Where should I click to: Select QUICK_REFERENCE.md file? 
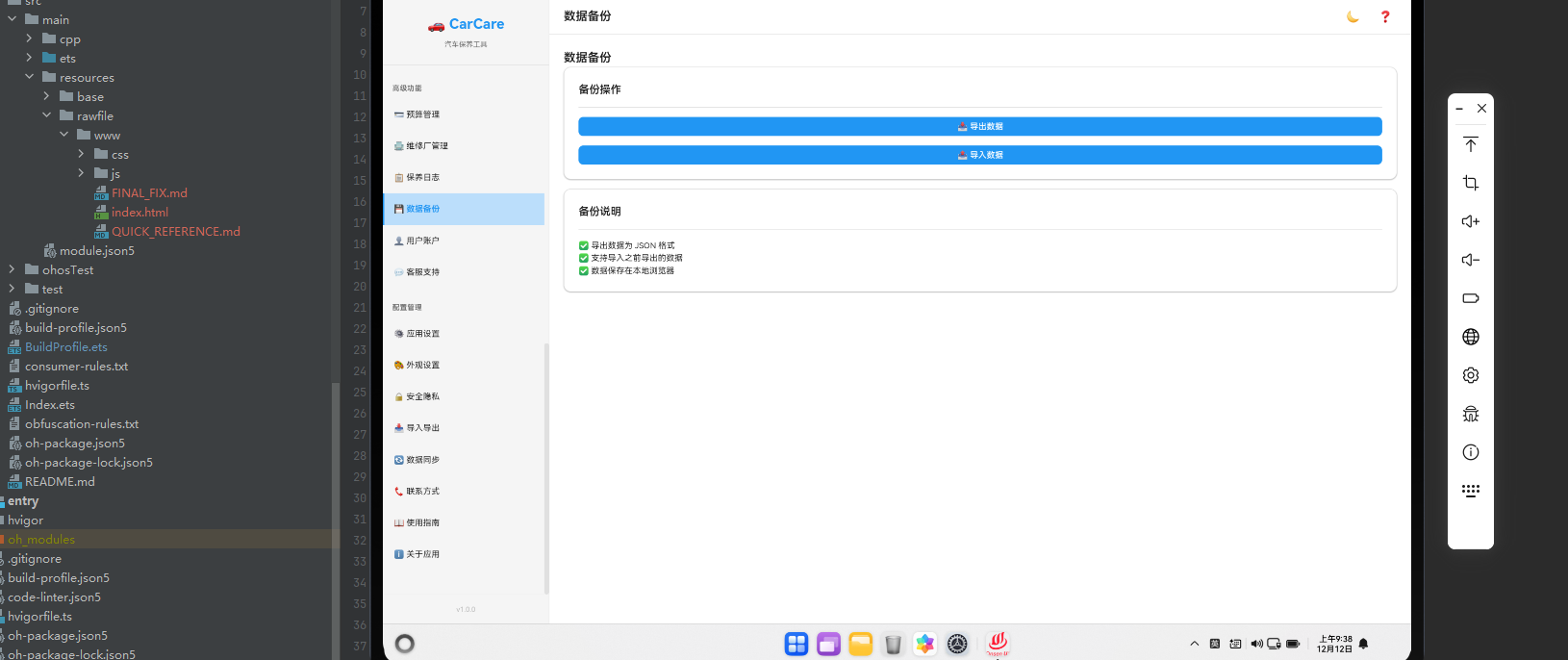(x=176, y=232)
